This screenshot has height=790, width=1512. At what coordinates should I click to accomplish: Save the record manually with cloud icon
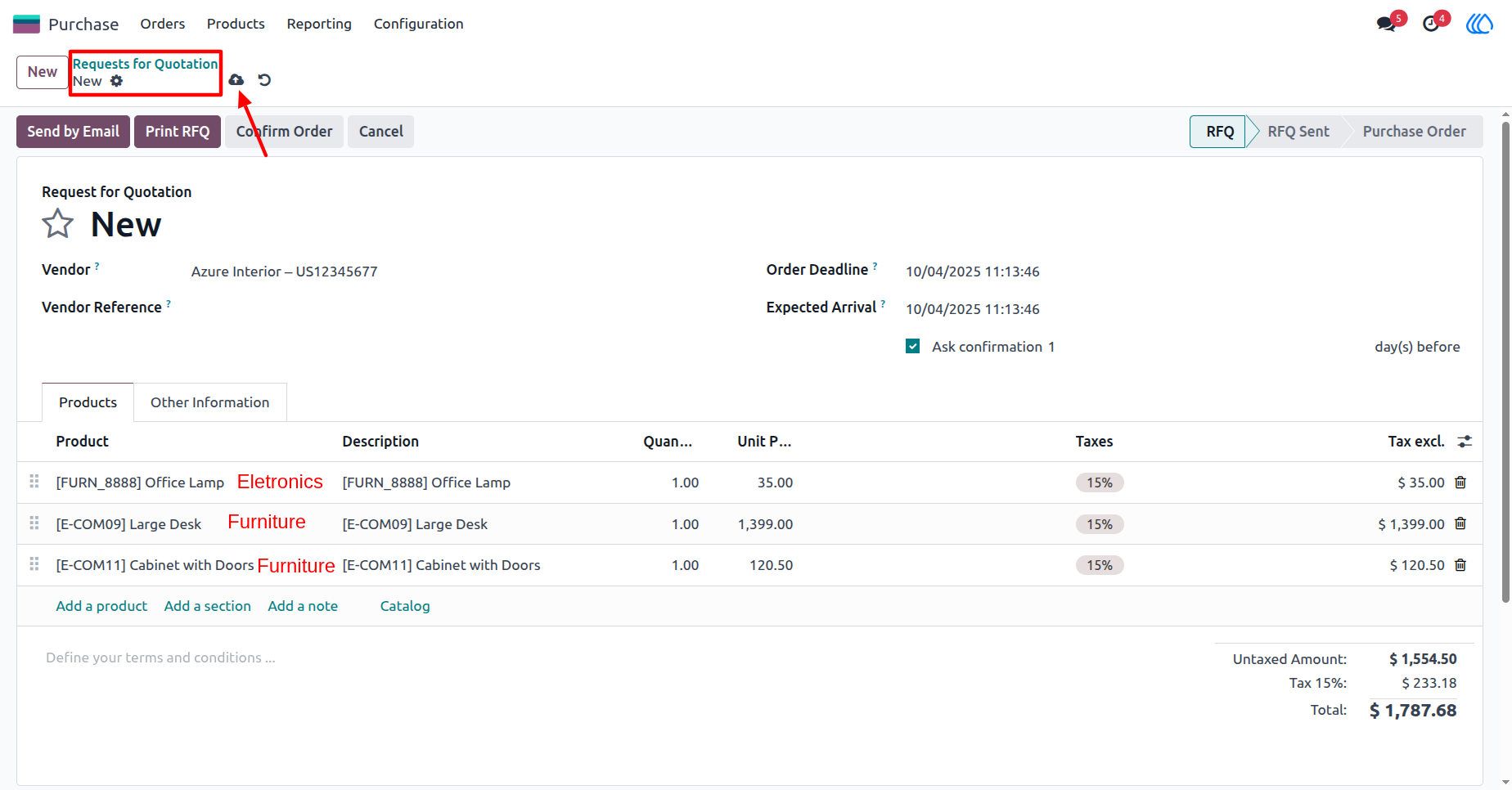tap(236, 79)
